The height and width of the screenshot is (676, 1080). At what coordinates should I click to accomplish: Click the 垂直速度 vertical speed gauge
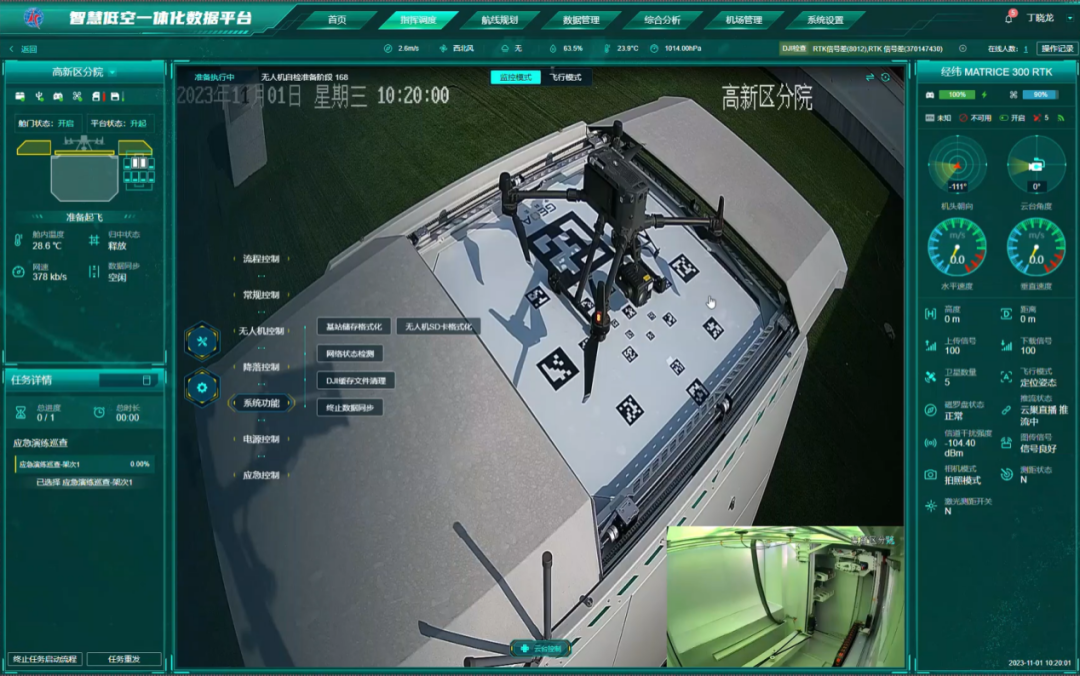(1036, 247)
